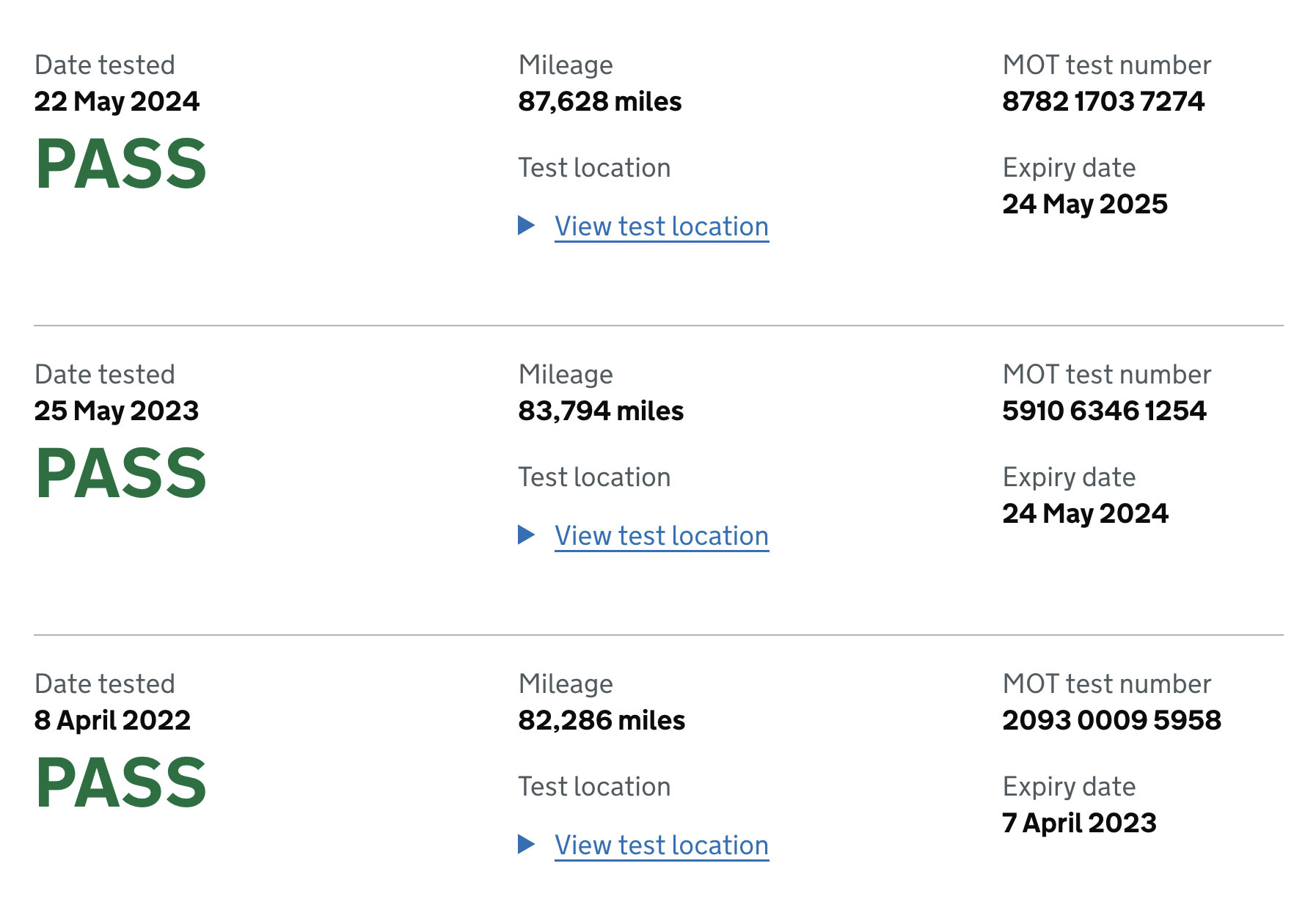Screen dimensions: 1316x899
Task: Open View test location for 83,794 miles test
Action: (662, 536)
